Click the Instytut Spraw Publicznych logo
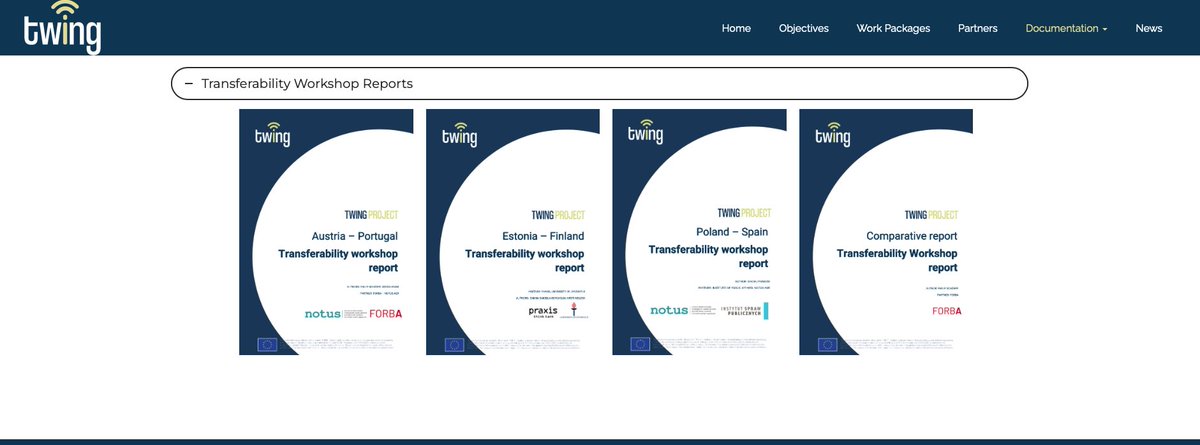1200x445 pixels. click(x=747, y=311)
